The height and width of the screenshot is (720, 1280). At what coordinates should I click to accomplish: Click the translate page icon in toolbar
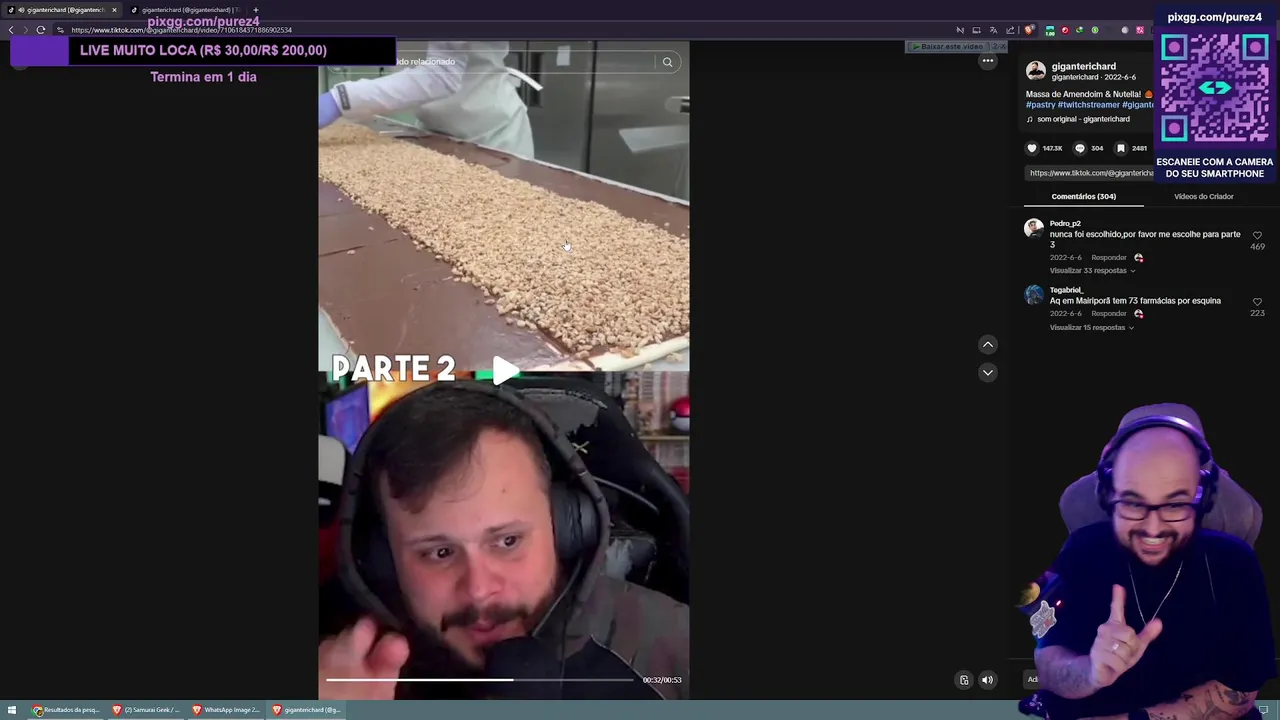(993, 30)
